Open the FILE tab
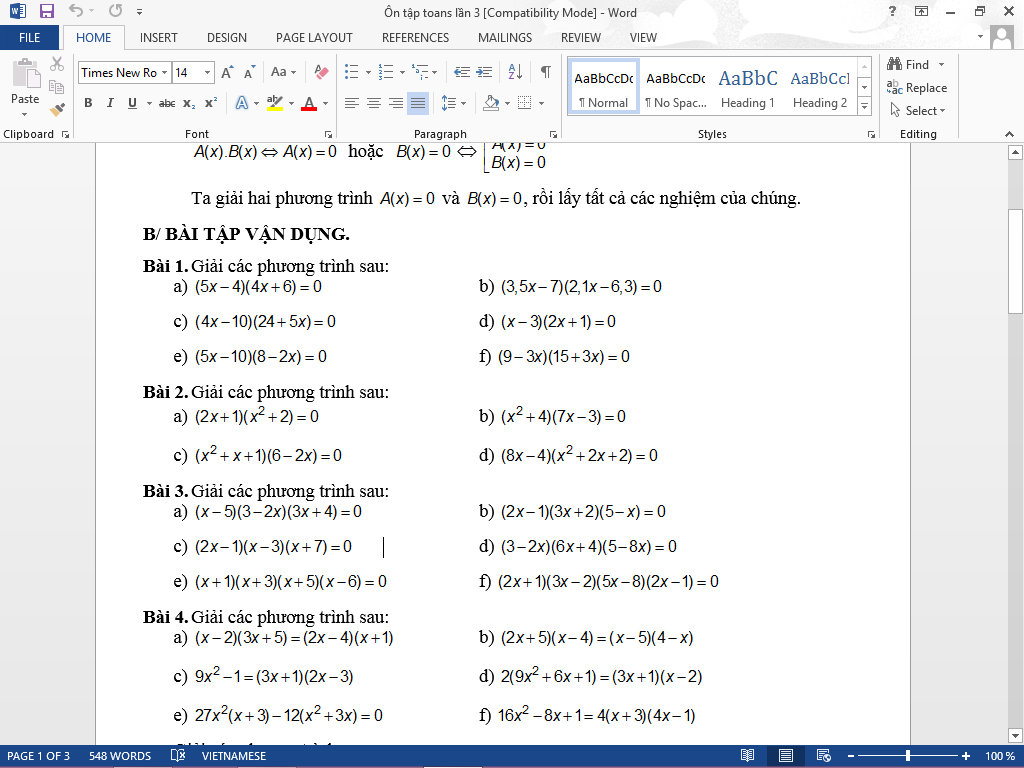The width and height of the screenshot is (1024, 768). pyautogui.click(x=29, y=38)
